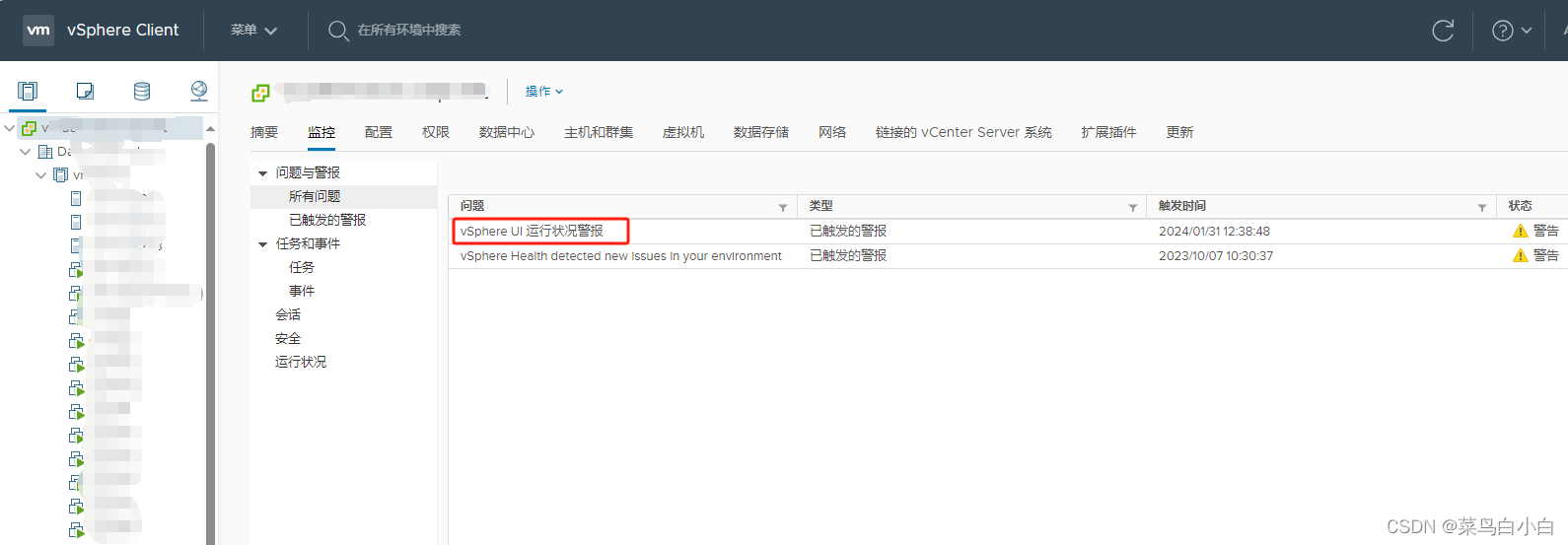1568x545 pixels.
Task: Open the Hosts and Clusters inventory view
Action: 28,91
